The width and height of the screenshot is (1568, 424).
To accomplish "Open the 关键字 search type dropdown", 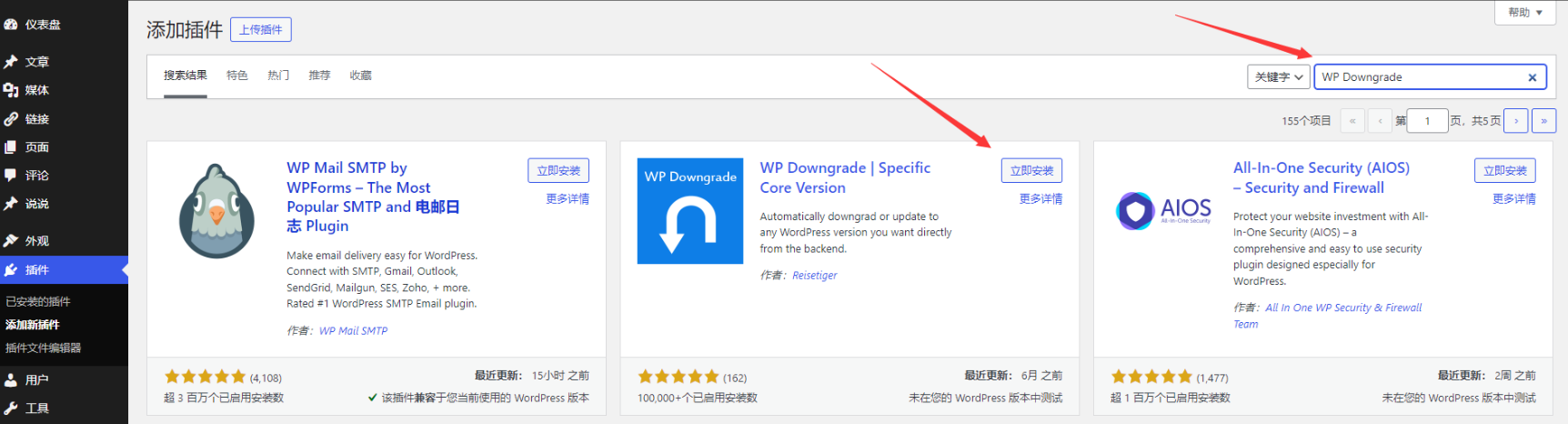I will (1279, 77).
